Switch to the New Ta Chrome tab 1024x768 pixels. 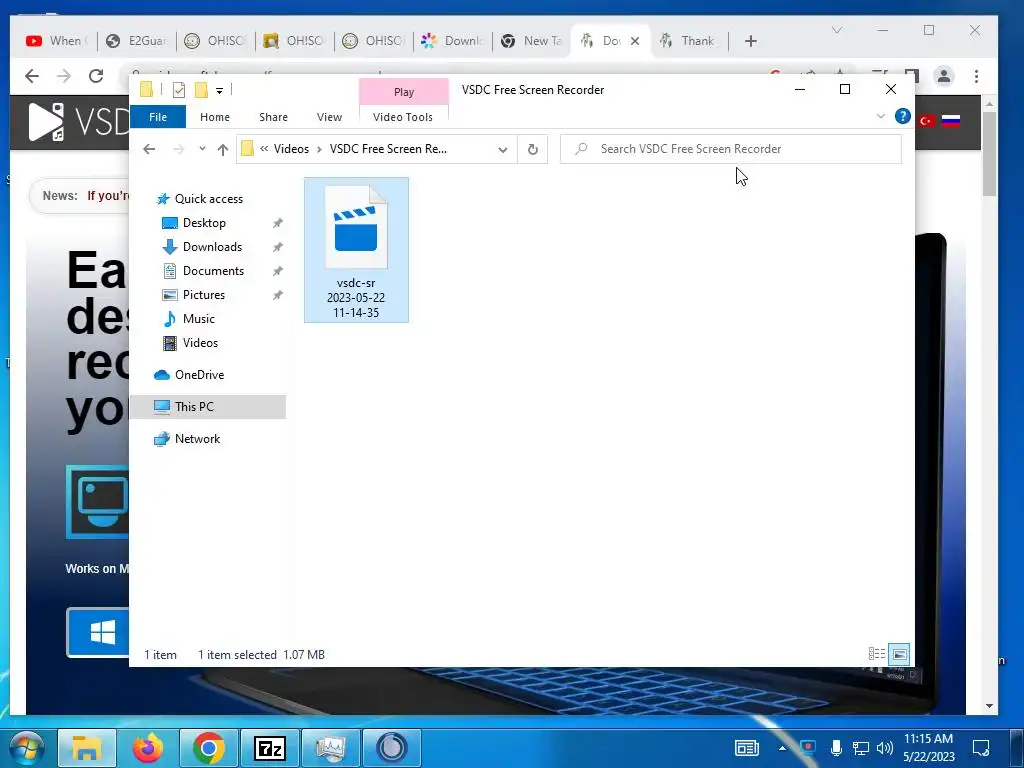(531, 41)
